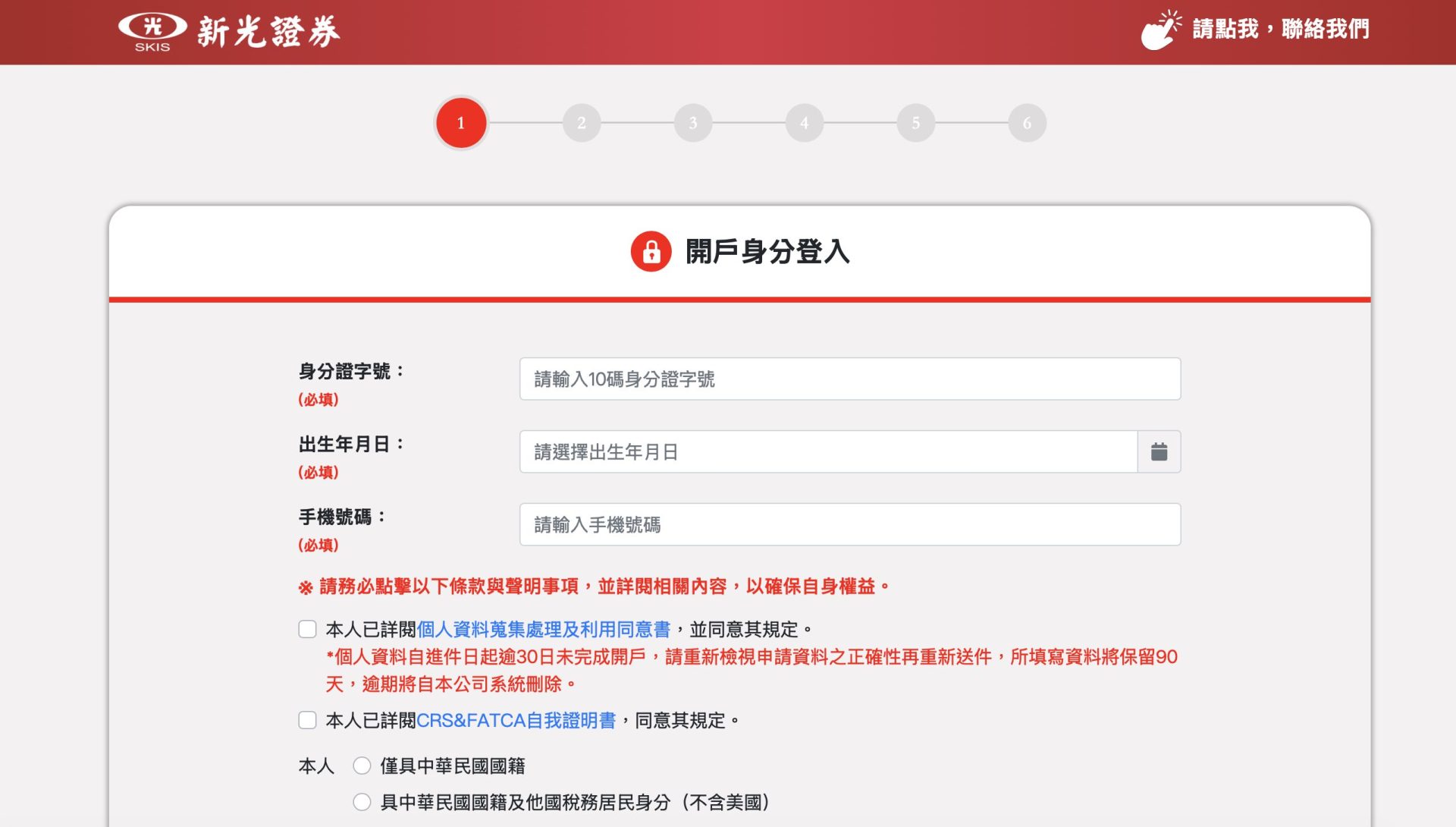Click step 2 circle on the progress bar

tap(582, 122)
